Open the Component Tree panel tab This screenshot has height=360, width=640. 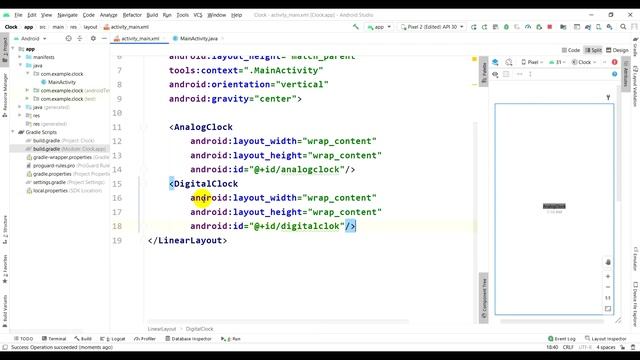point(484,298)
